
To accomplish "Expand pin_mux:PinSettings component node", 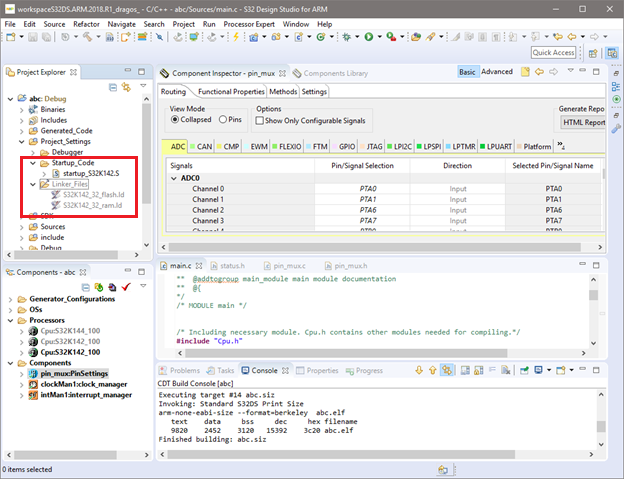I will click(x=22, y=374).
